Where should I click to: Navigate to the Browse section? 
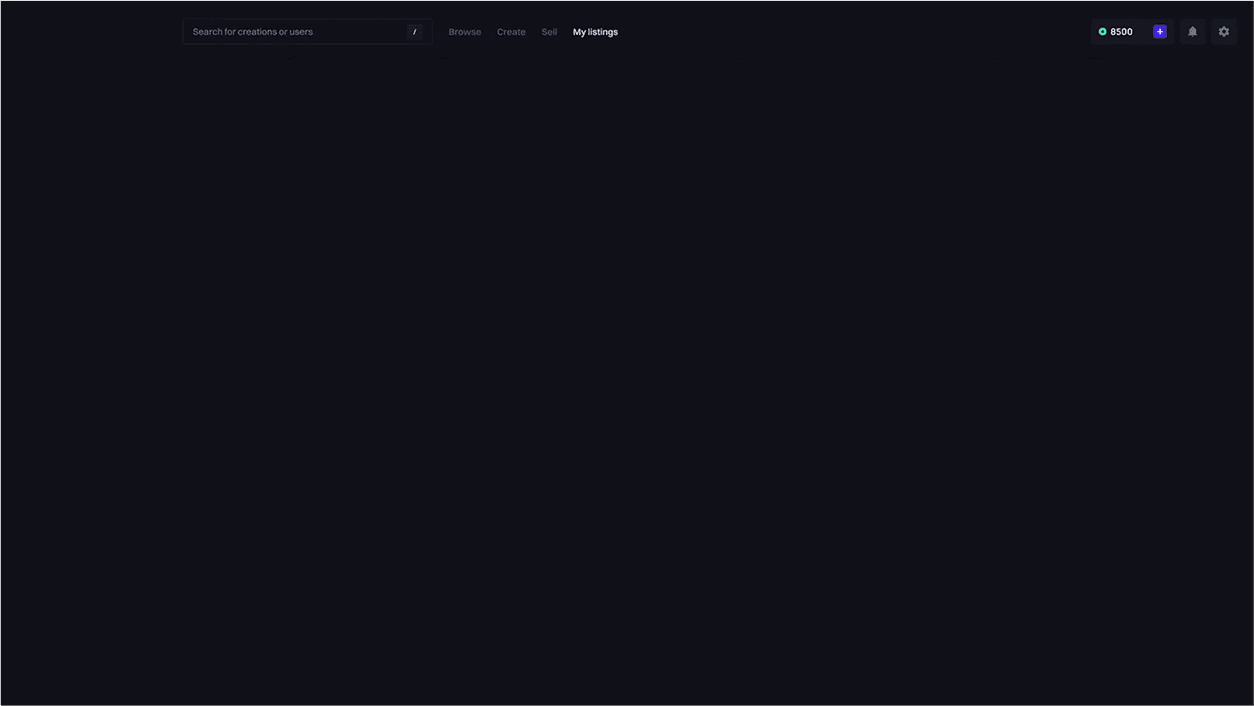click(465, 29)
